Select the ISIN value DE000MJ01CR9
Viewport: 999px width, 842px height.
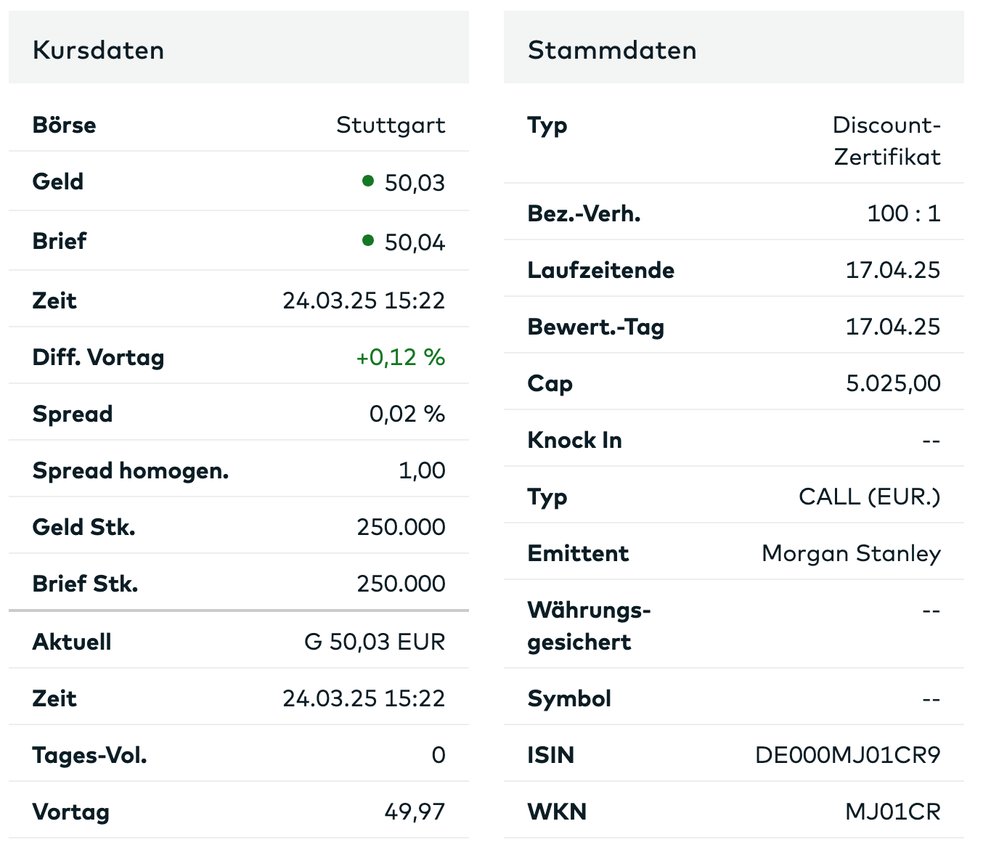pyautogui.click(x=848, y=755)
